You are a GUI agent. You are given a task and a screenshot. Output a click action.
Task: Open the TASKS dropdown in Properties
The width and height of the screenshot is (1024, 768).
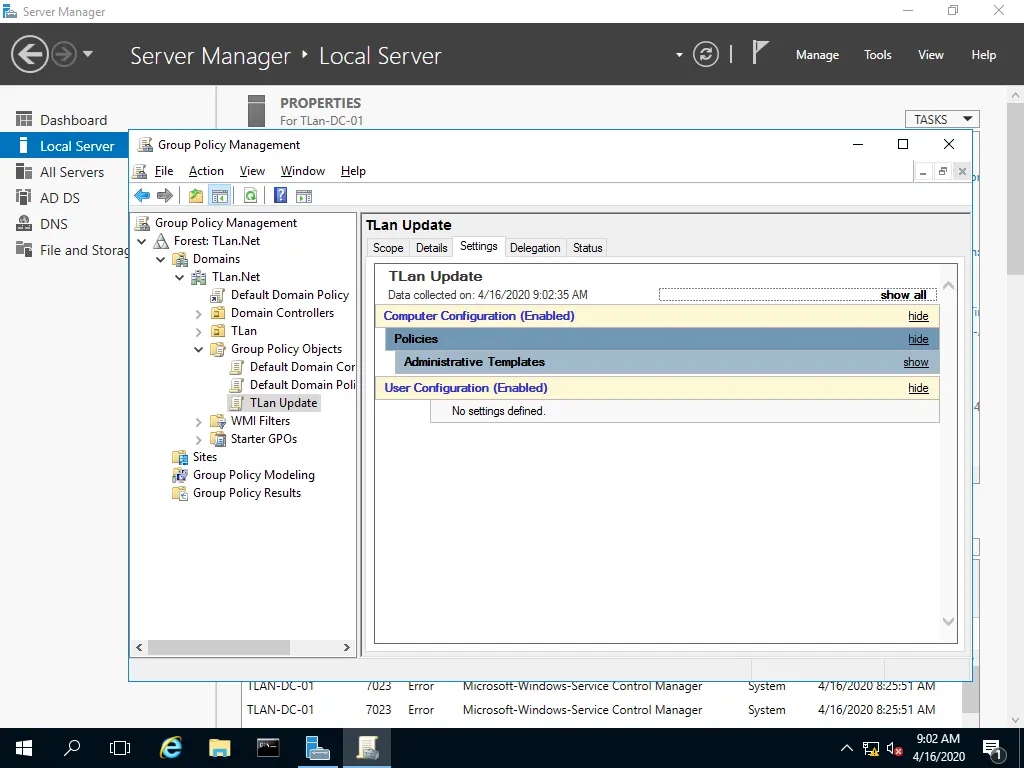point(942,120)
